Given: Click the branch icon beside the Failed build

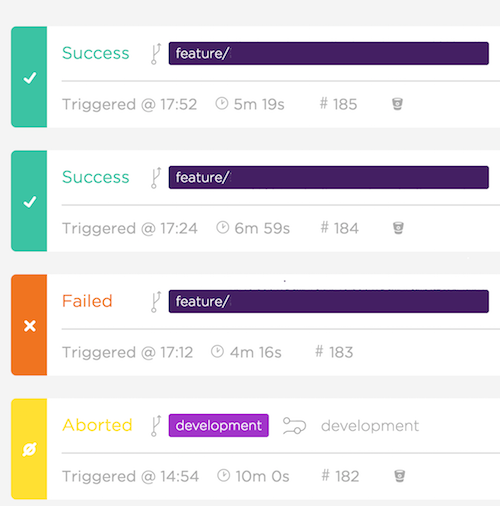Looking at the screenshot, I should pos(156,301).
